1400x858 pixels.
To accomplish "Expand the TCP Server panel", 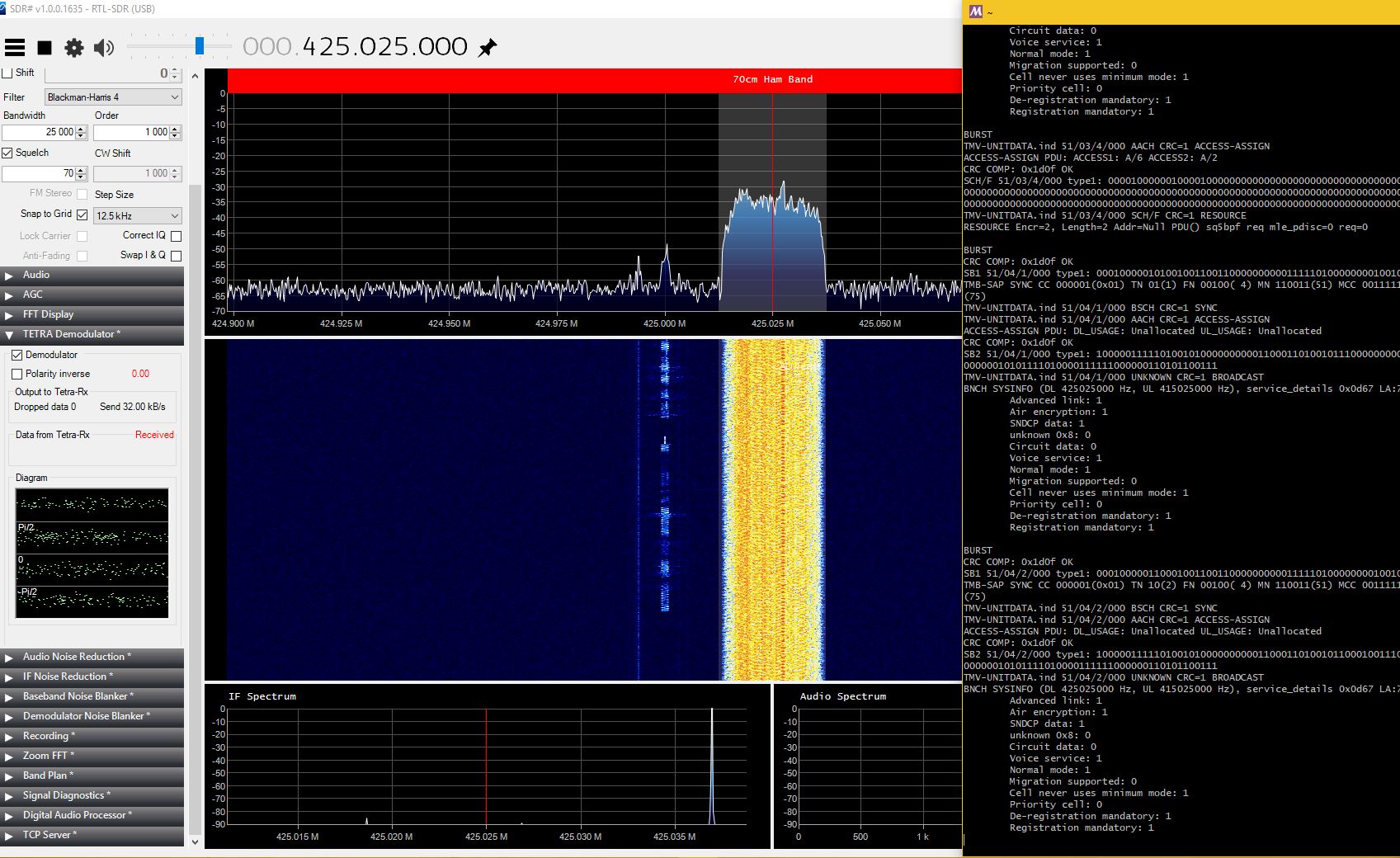I will click(x=92, y=835).
